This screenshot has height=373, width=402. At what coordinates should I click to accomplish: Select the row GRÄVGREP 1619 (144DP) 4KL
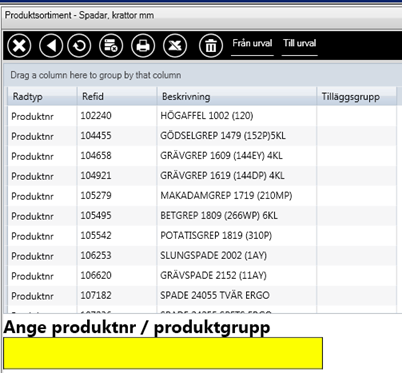[202, 176]
